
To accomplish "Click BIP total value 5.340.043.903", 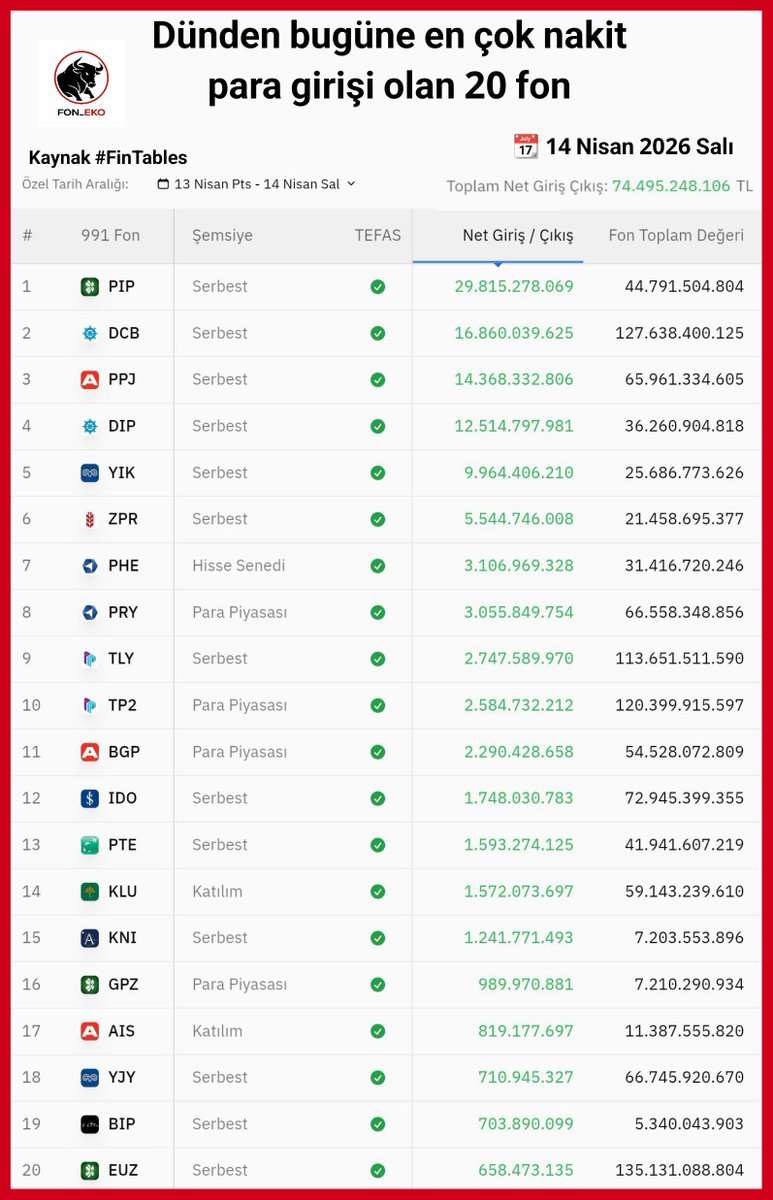I will coord(689,1124).
